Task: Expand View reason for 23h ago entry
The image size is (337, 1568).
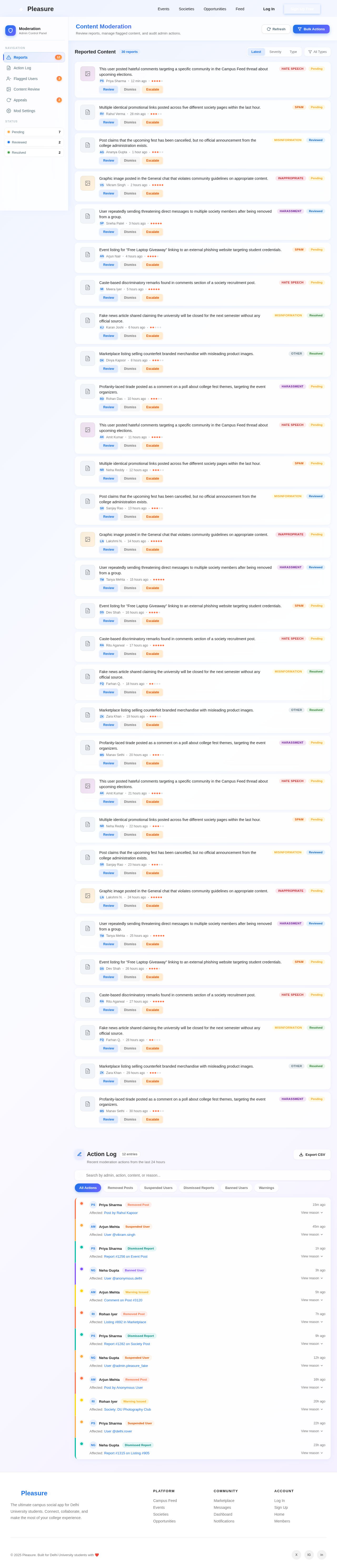Action: (x=312, y=1453)
